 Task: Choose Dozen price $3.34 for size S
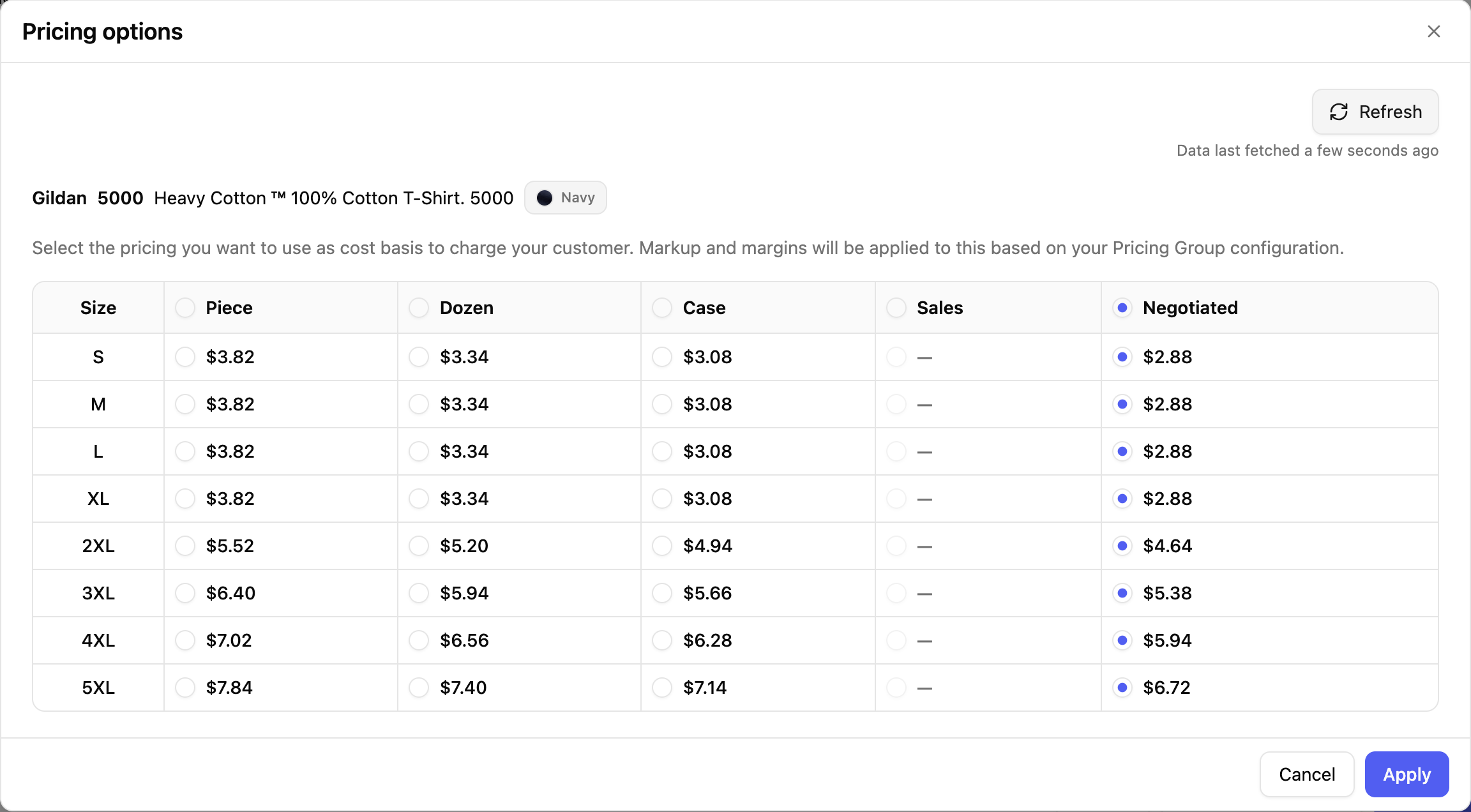[x=419, y=357]
